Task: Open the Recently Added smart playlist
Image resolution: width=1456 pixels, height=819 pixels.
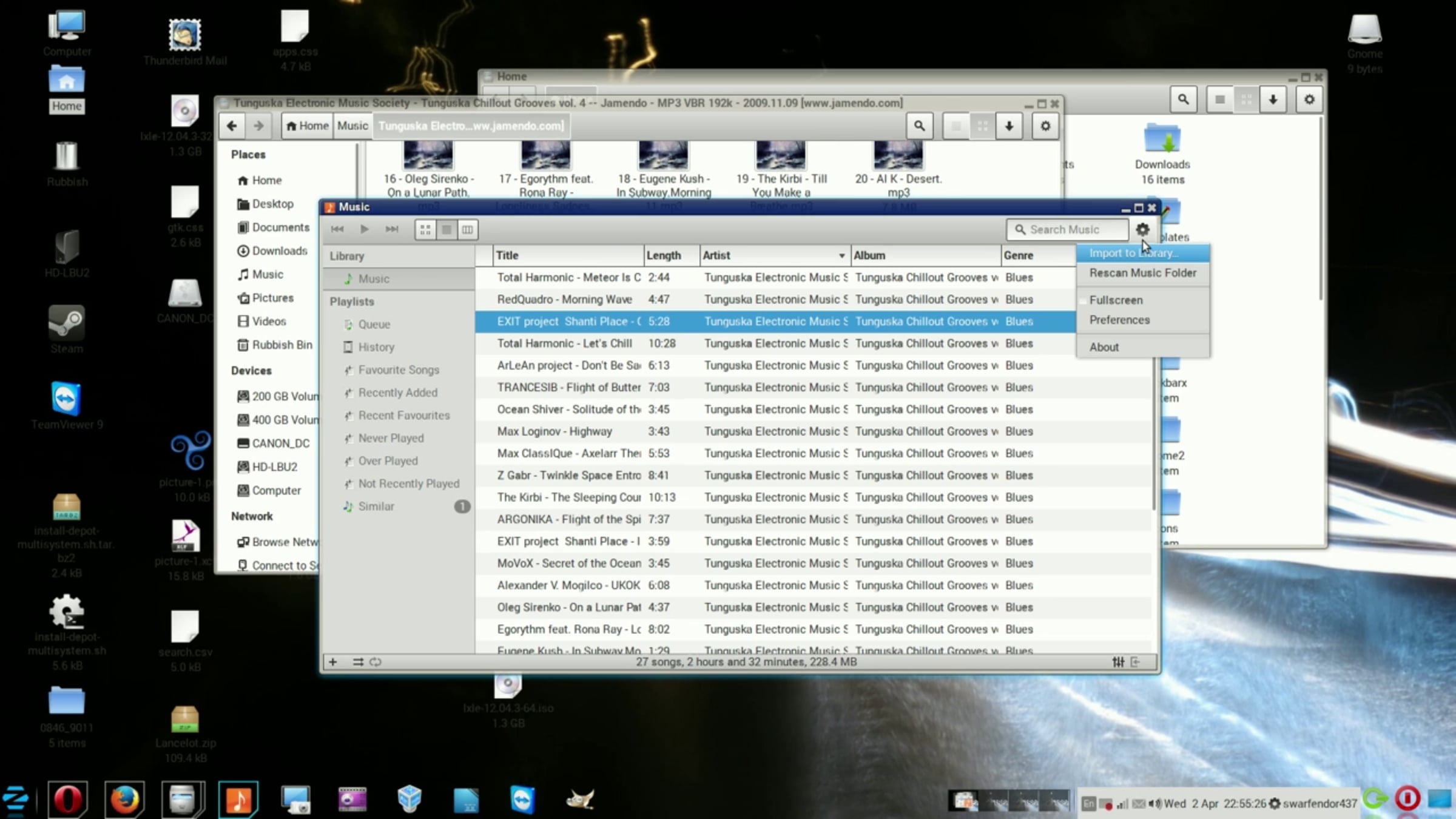Action: click(399, 393)
